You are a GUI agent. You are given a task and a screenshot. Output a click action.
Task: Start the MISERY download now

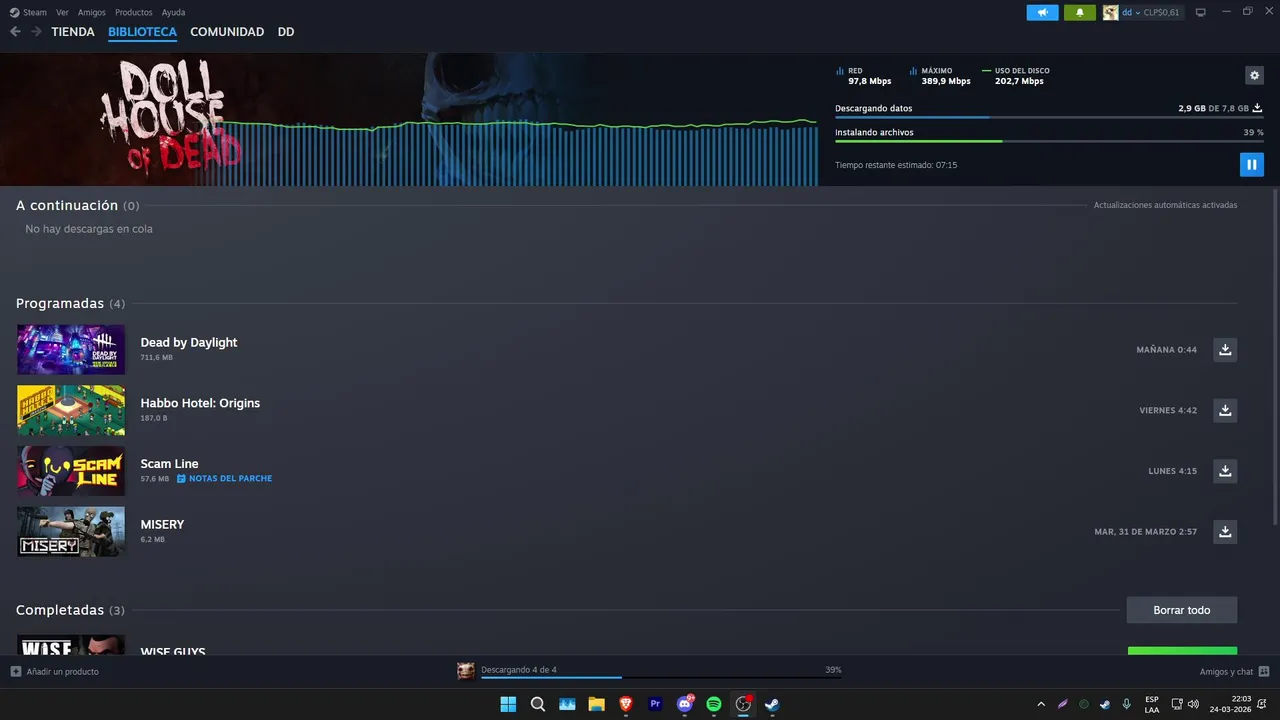[1225, 532]
